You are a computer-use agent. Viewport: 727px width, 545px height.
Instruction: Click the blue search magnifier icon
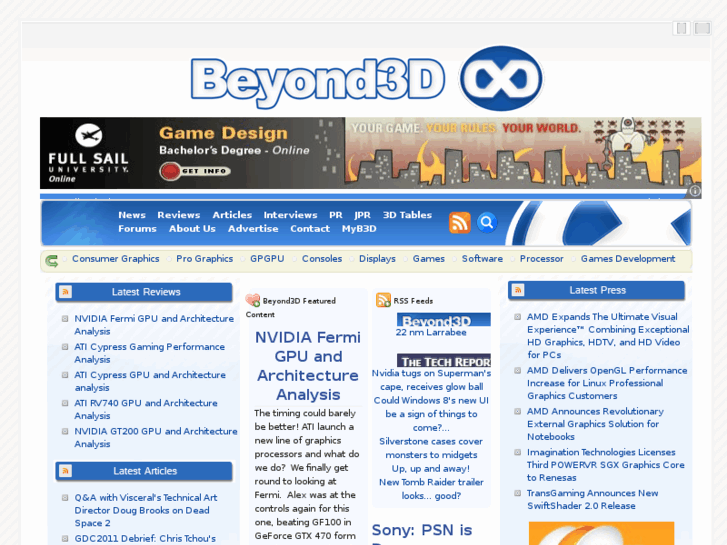pyautogui.click(x=487, y=223)
